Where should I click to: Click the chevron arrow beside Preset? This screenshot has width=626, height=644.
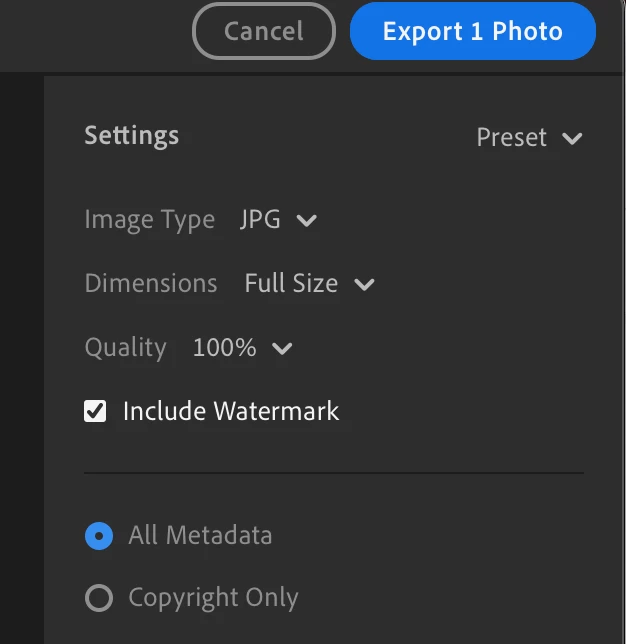click(572, 139)
